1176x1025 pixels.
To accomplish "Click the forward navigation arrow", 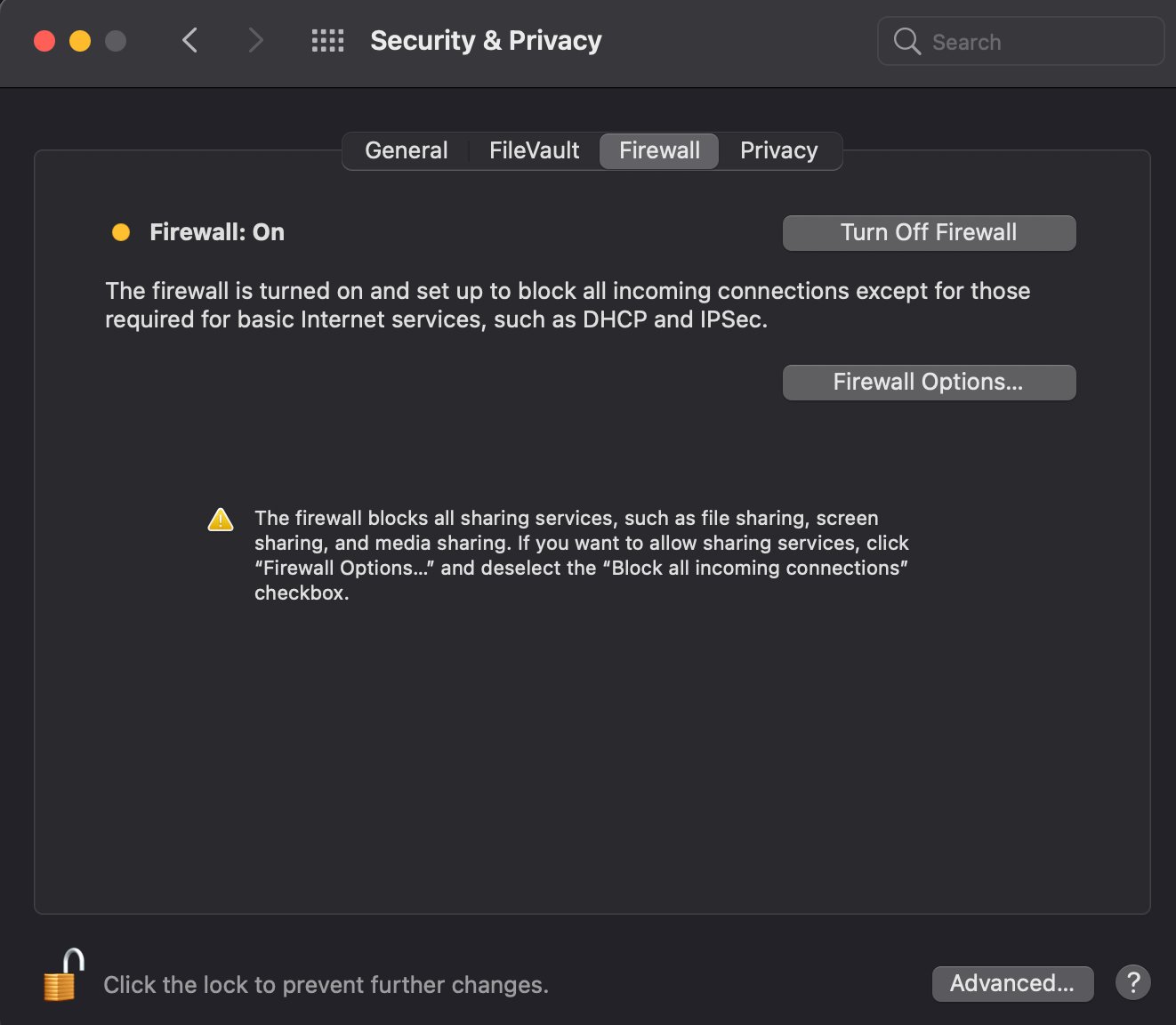I will pos(255,40).
